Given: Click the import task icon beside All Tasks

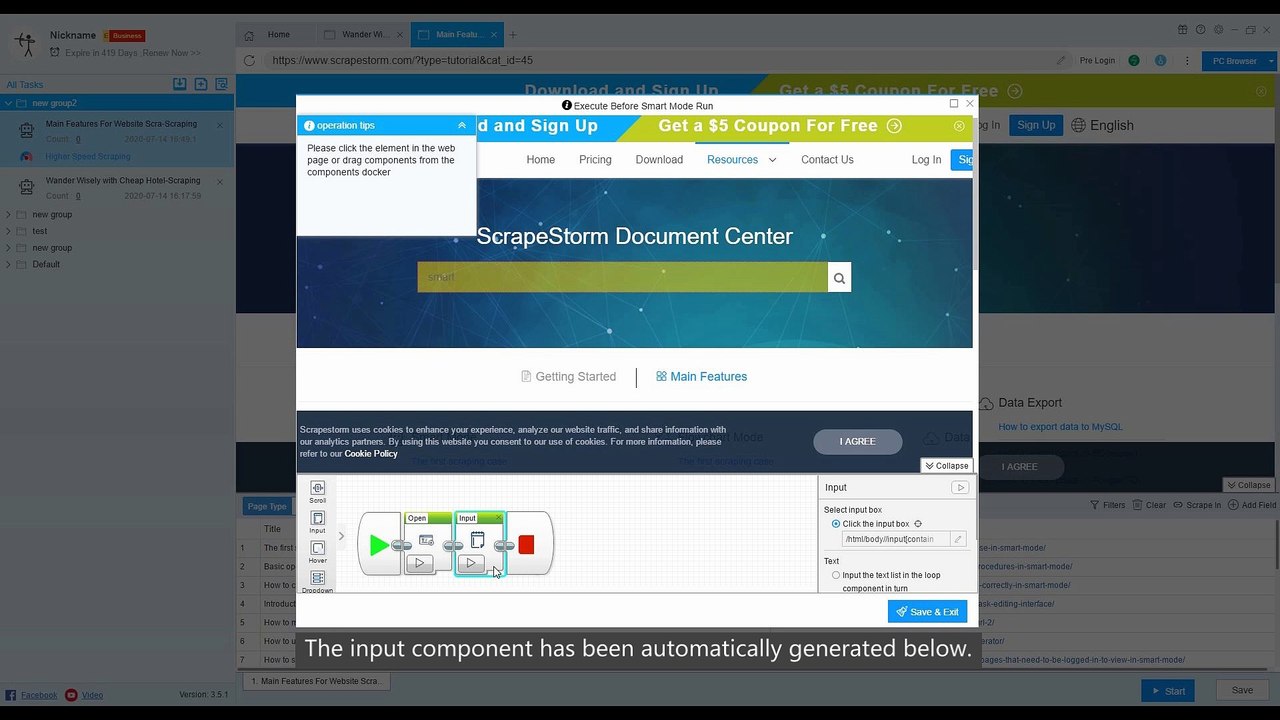Looking at the screenshot, I should pyautogui.click(x=179, y=85).
